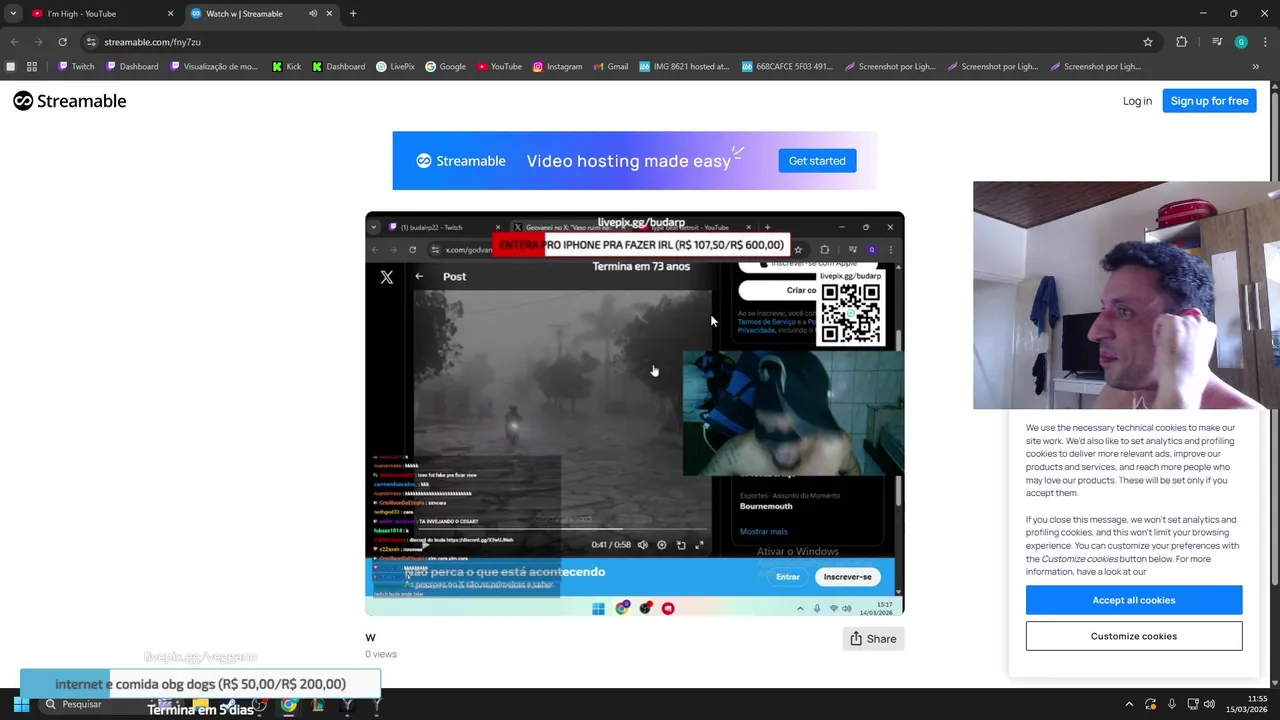1280x720 pixels.
Task: Open the media controls toolbar icon
Action: point(1217,42)
